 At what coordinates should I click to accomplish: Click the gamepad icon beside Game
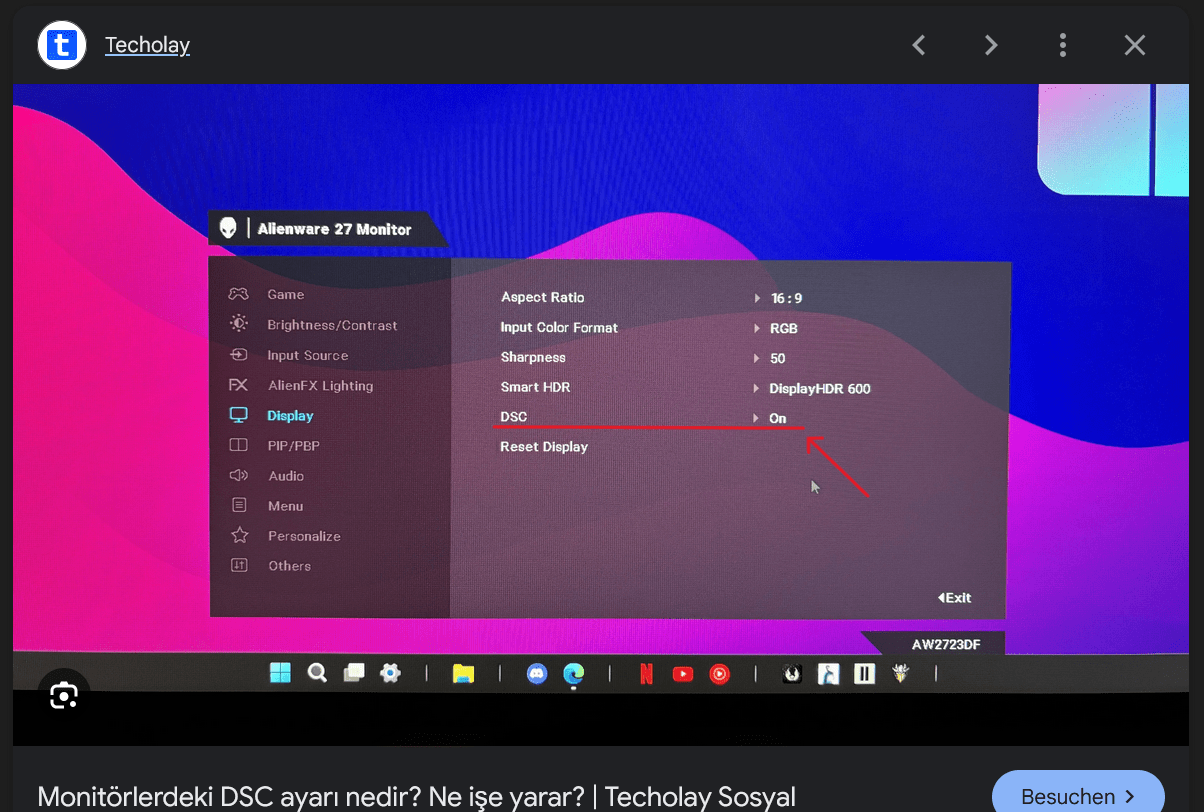click(238, 294)
